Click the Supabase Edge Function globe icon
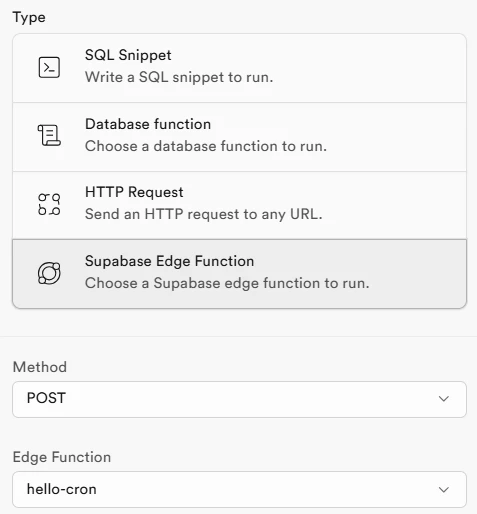Viewport: 477px width, 514px height. click(49, 273)
